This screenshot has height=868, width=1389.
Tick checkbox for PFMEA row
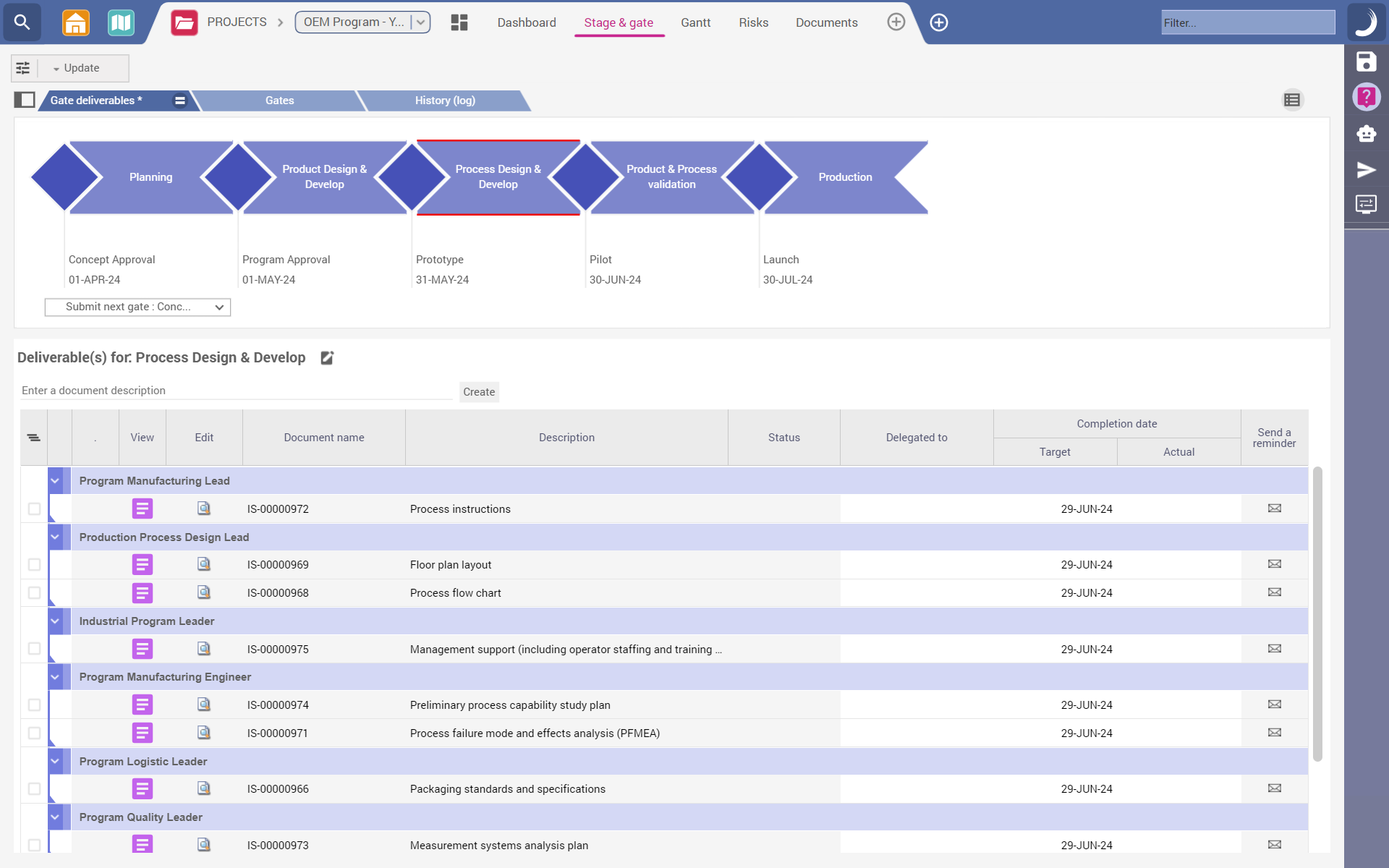click(x=34, y=733)
